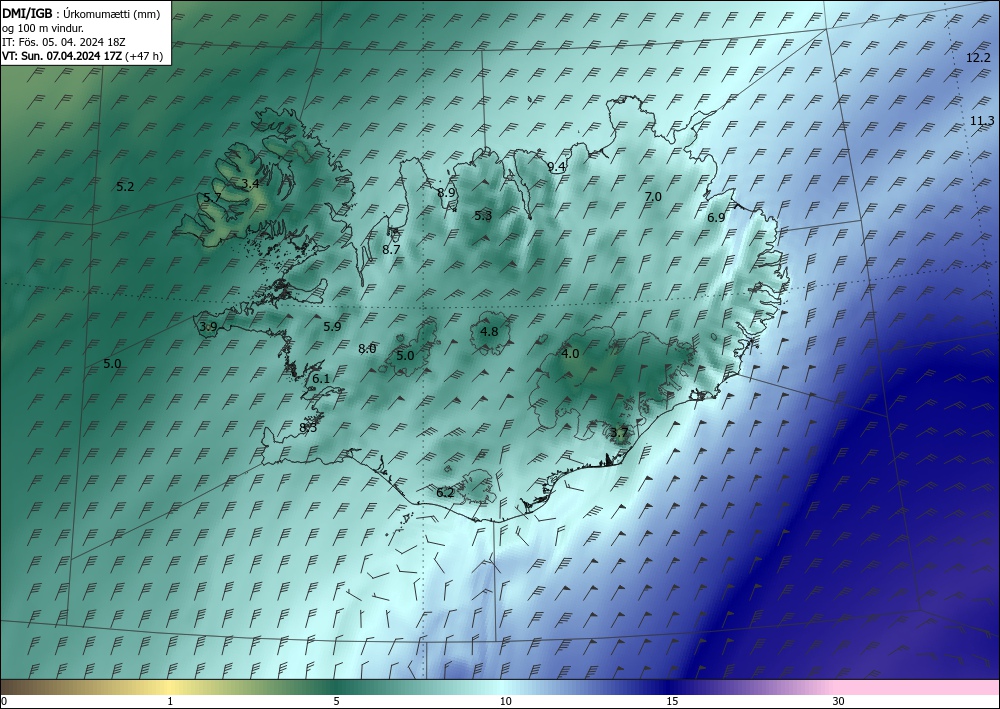Viewport: 1000px width, 709px height.
Task: Select the 5.2 value over the sea
Action: tap(126, 187)
